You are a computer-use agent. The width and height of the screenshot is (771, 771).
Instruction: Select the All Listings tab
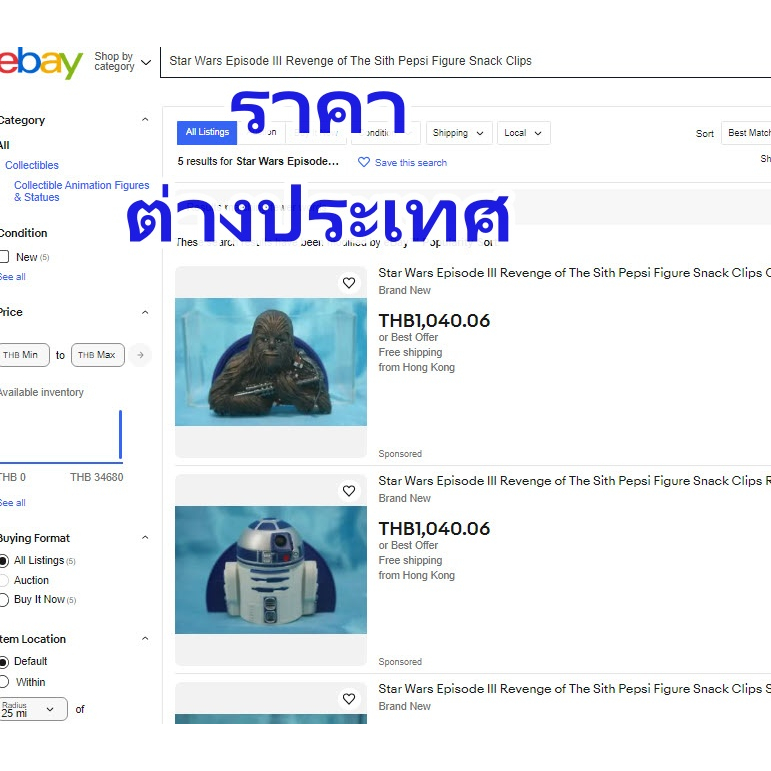[207, 132]
